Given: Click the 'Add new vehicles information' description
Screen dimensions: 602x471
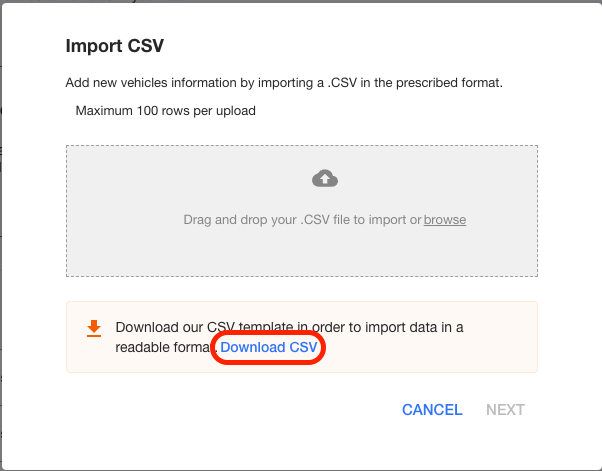Looking at the screenshot, I should 284,83.
